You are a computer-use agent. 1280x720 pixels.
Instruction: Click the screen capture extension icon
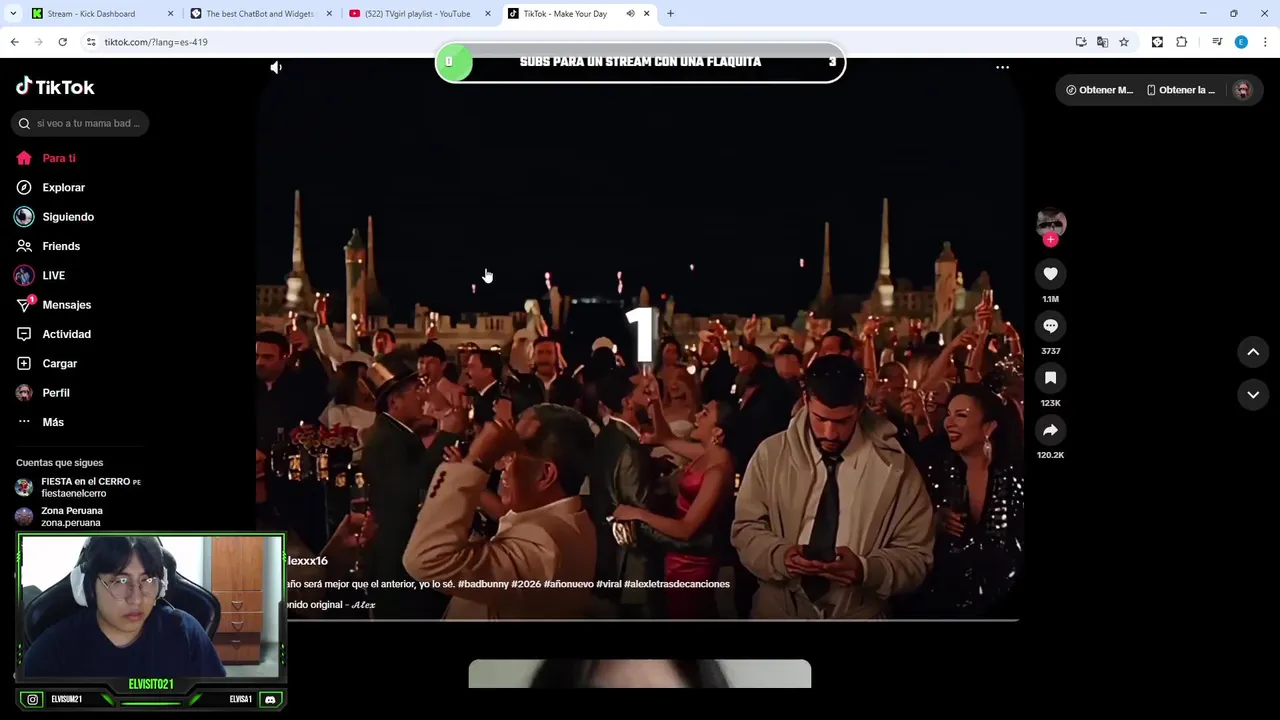[1157, 42]
